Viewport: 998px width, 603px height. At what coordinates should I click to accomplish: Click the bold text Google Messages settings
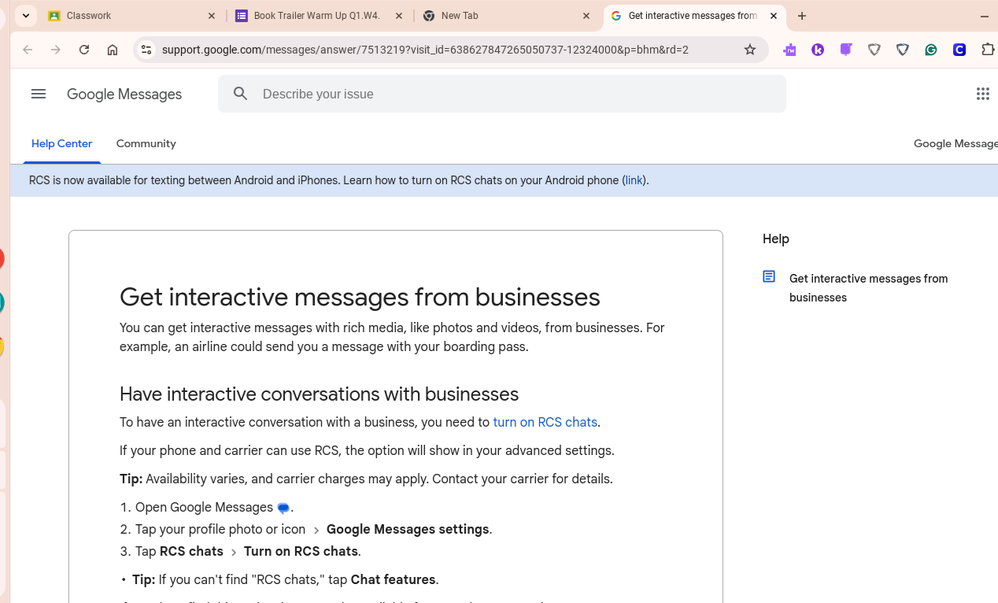[408, 529]
